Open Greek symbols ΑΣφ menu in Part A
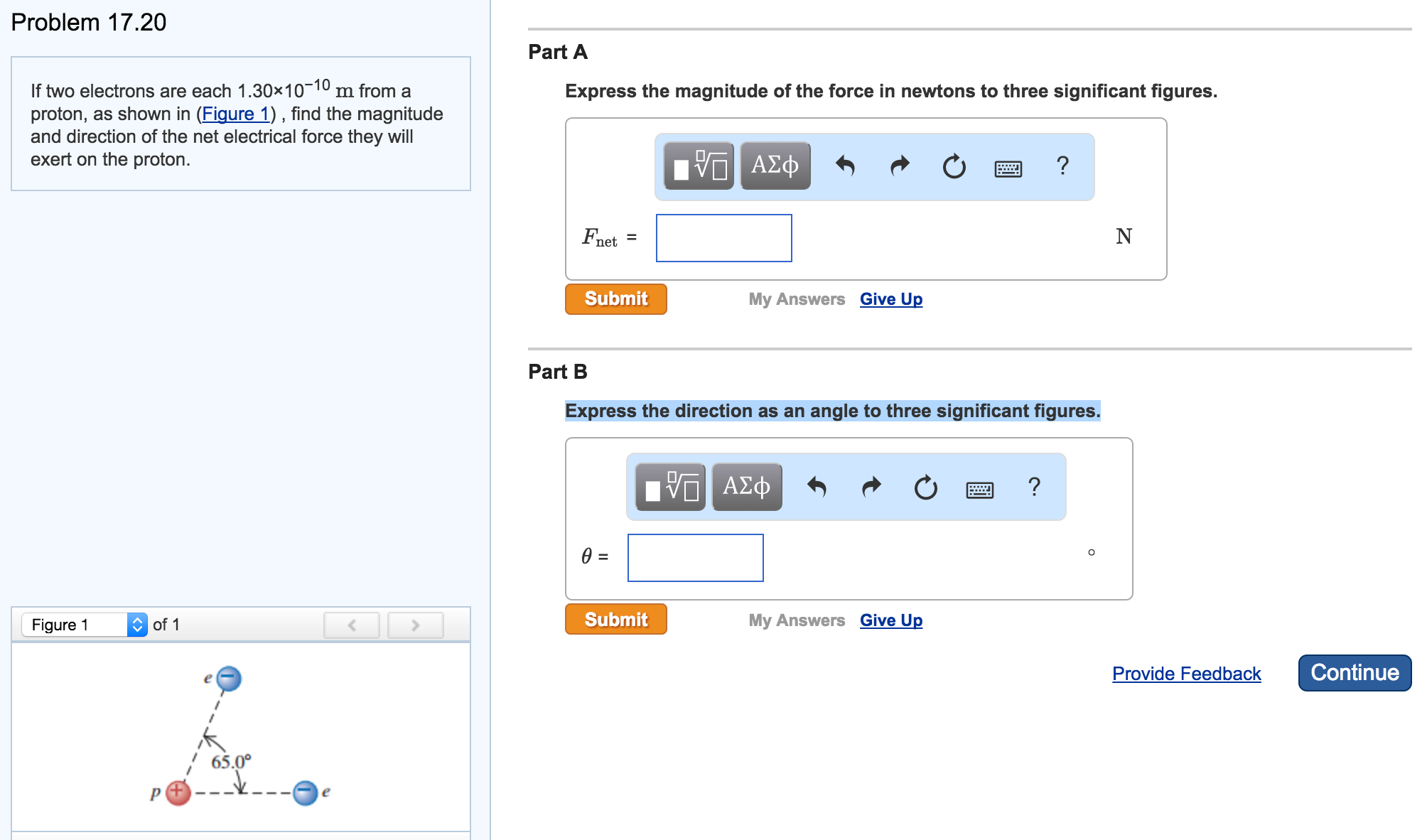This screenshot has width=1427, height=840. 775,166
